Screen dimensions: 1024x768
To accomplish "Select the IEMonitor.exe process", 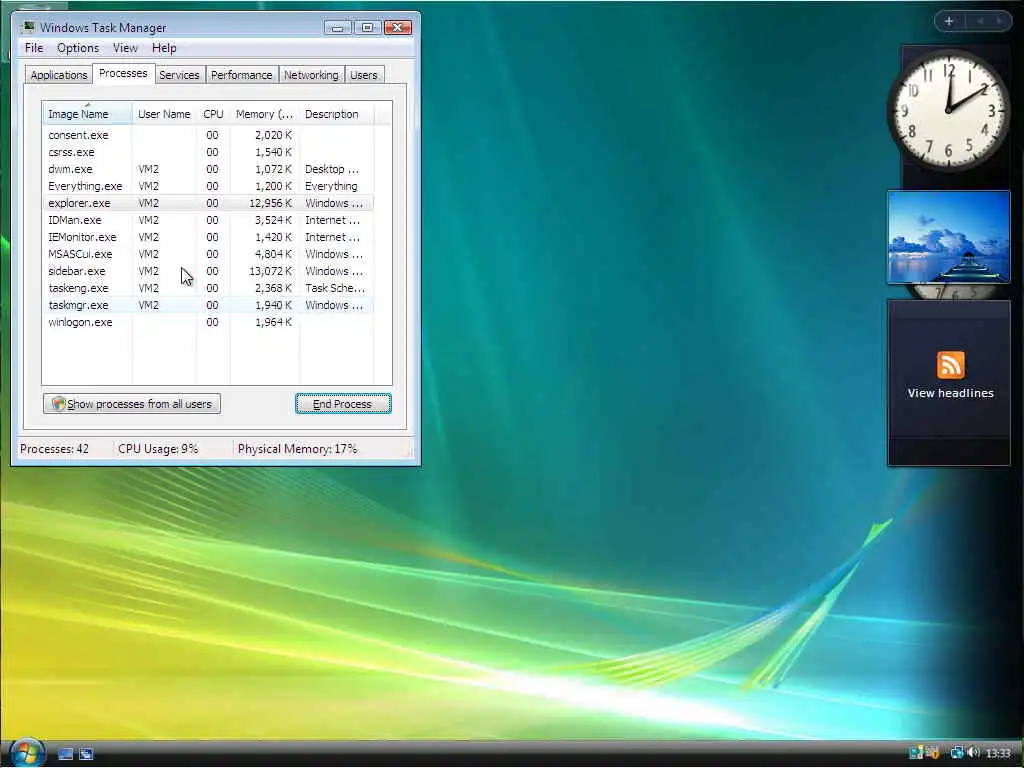I will [208, 237].
